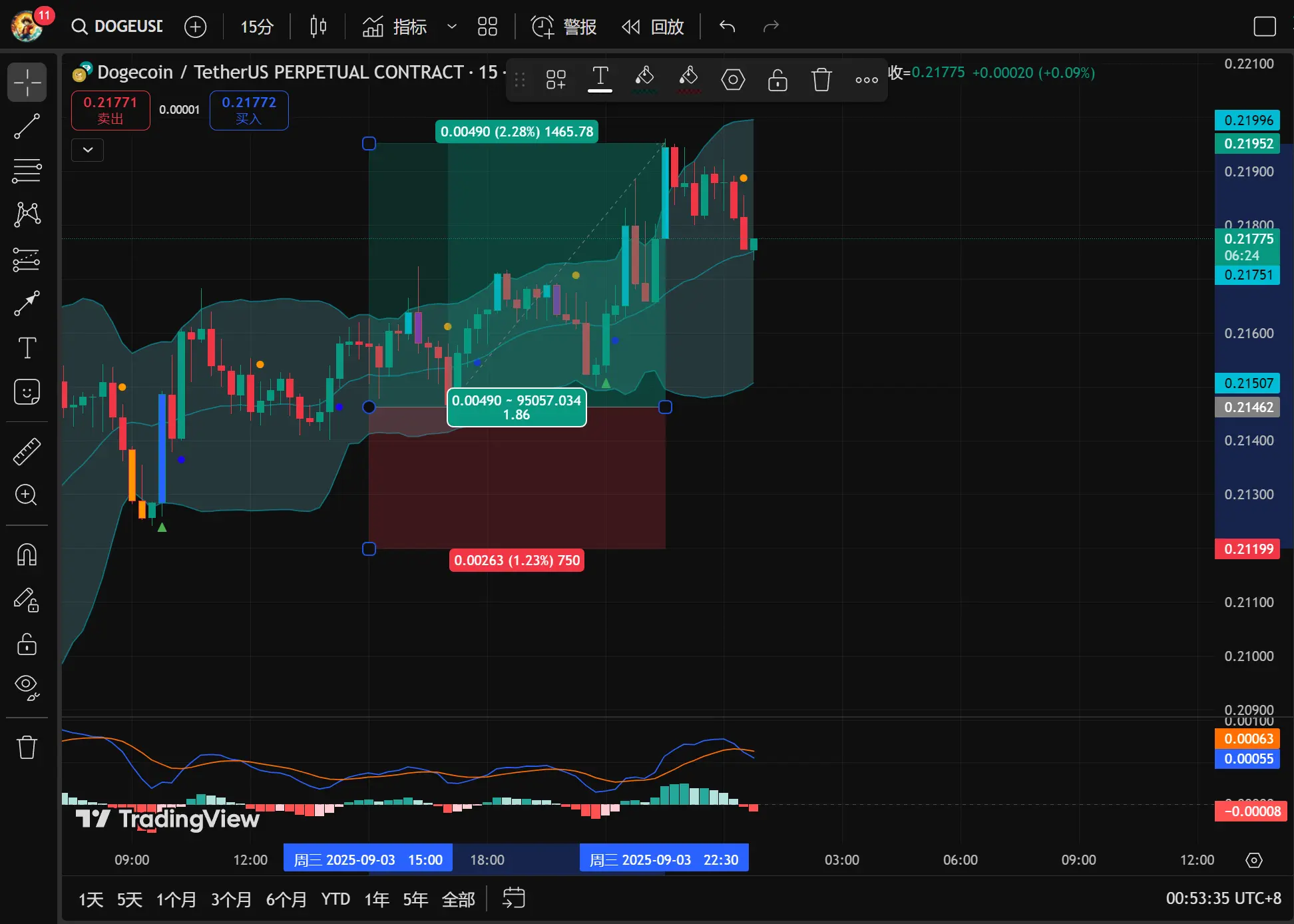Click the 0.21199 stop price label
Viewport: 1294px width, 924px height.
1247,549
